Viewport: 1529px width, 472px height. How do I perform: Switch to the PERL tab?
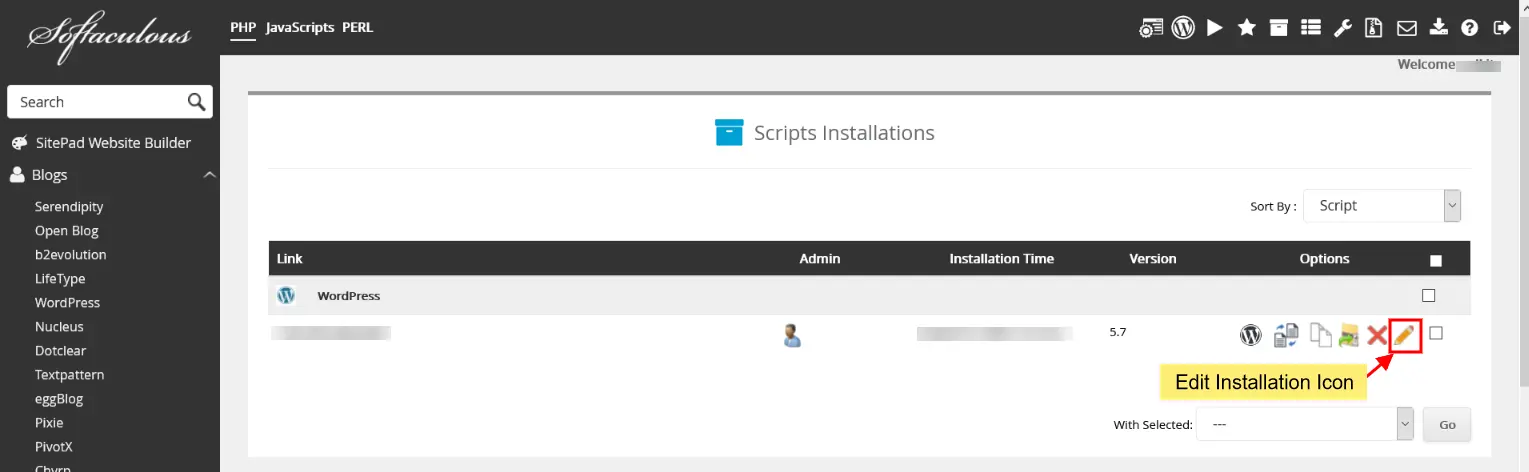(357, 28)
